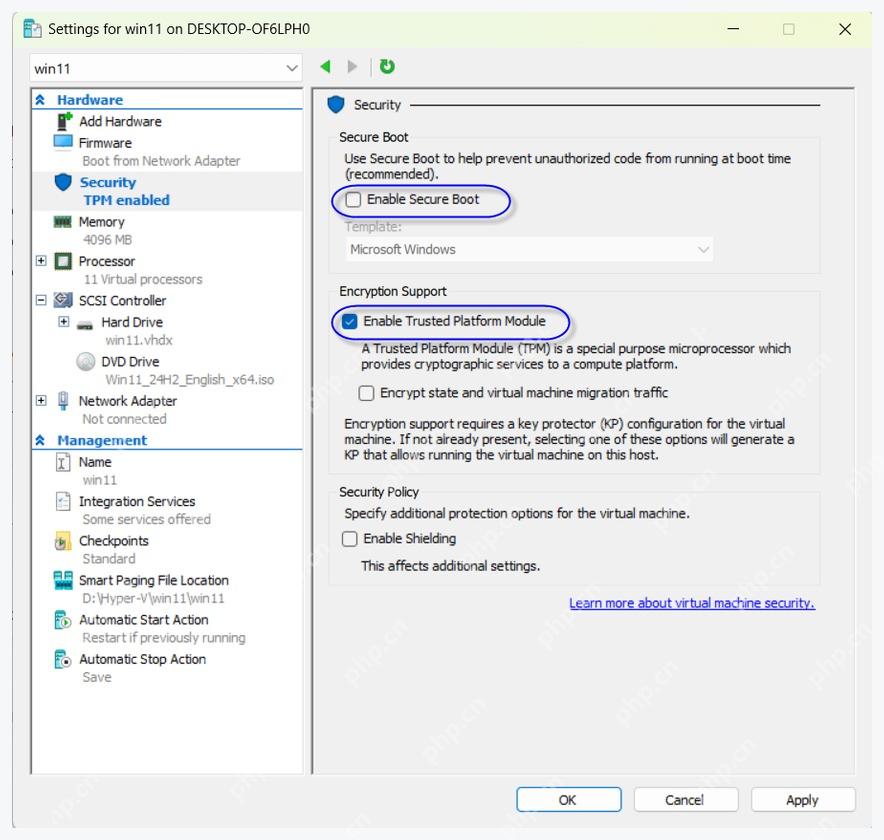Click the Integration Services icon

(63, 501)
